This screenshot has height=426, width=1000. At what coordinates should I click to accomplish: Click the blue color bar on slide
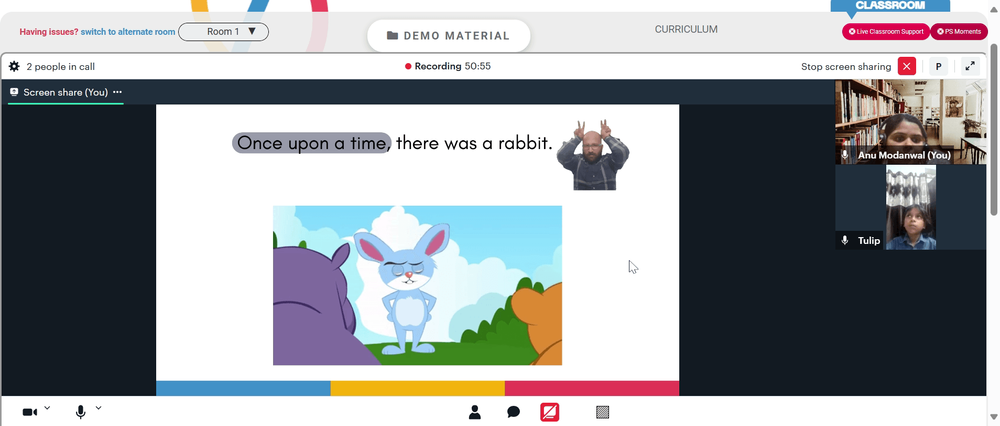243,388
